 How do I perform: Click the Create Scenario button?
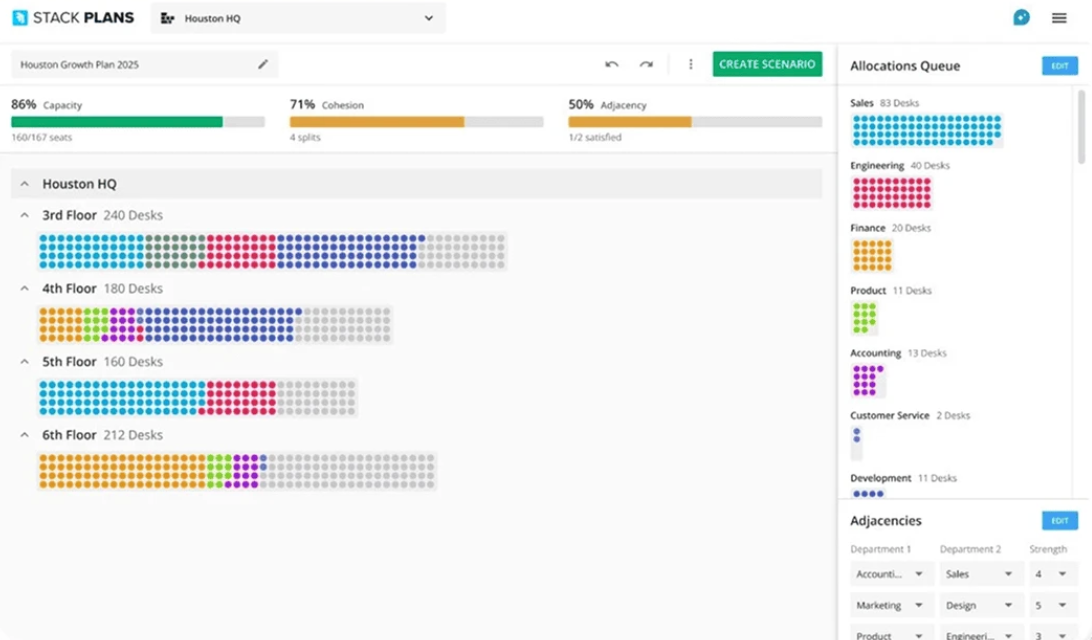click(767, 64)
